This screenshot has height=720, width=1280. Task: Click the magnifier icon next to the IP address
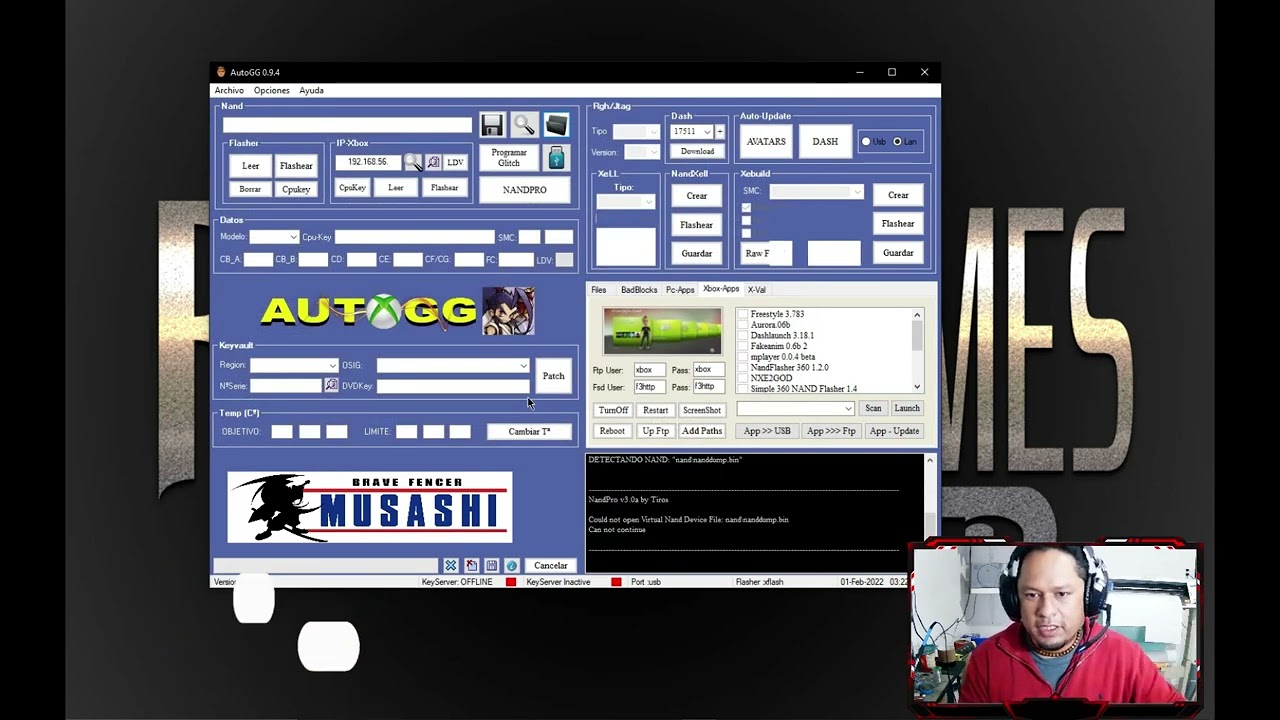[x=412, y=162]
